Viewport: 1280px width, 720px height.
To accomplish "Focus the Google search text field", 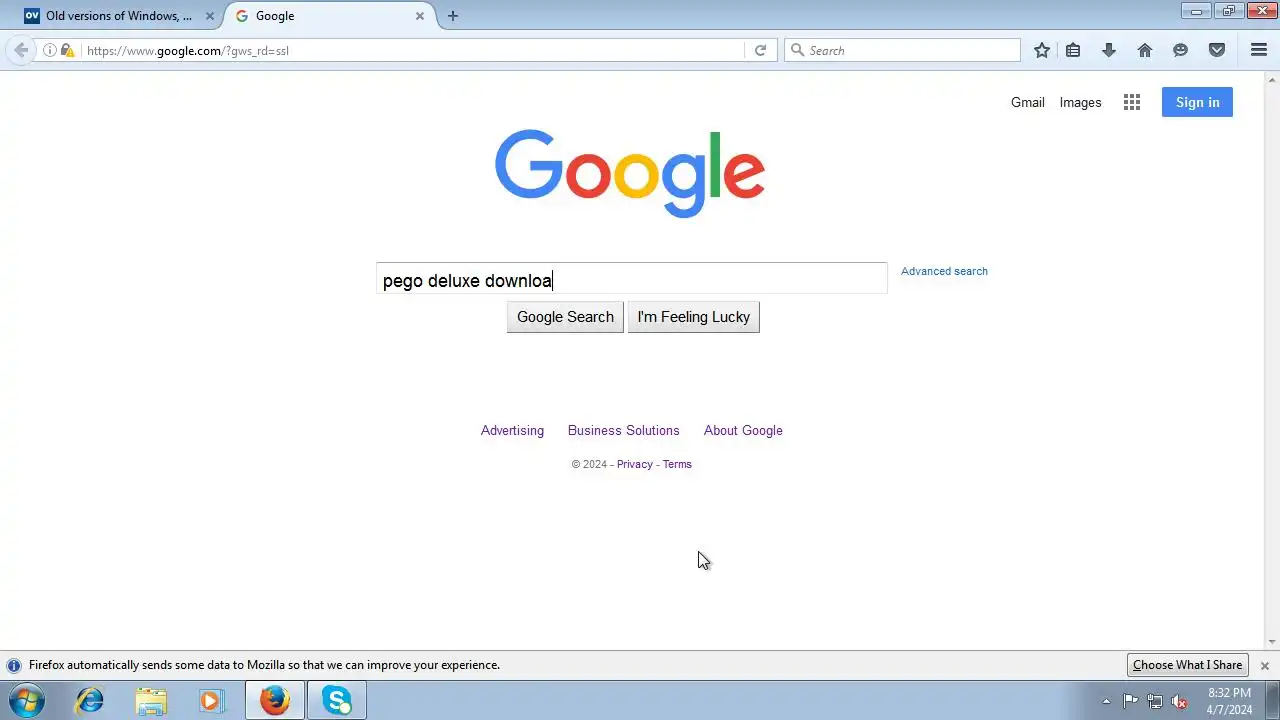I will [x=631, y=279].
